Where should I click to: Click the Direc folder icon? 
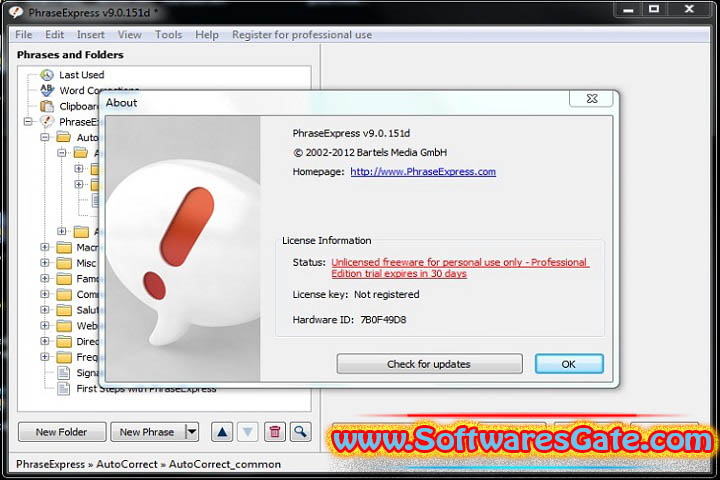64,341
